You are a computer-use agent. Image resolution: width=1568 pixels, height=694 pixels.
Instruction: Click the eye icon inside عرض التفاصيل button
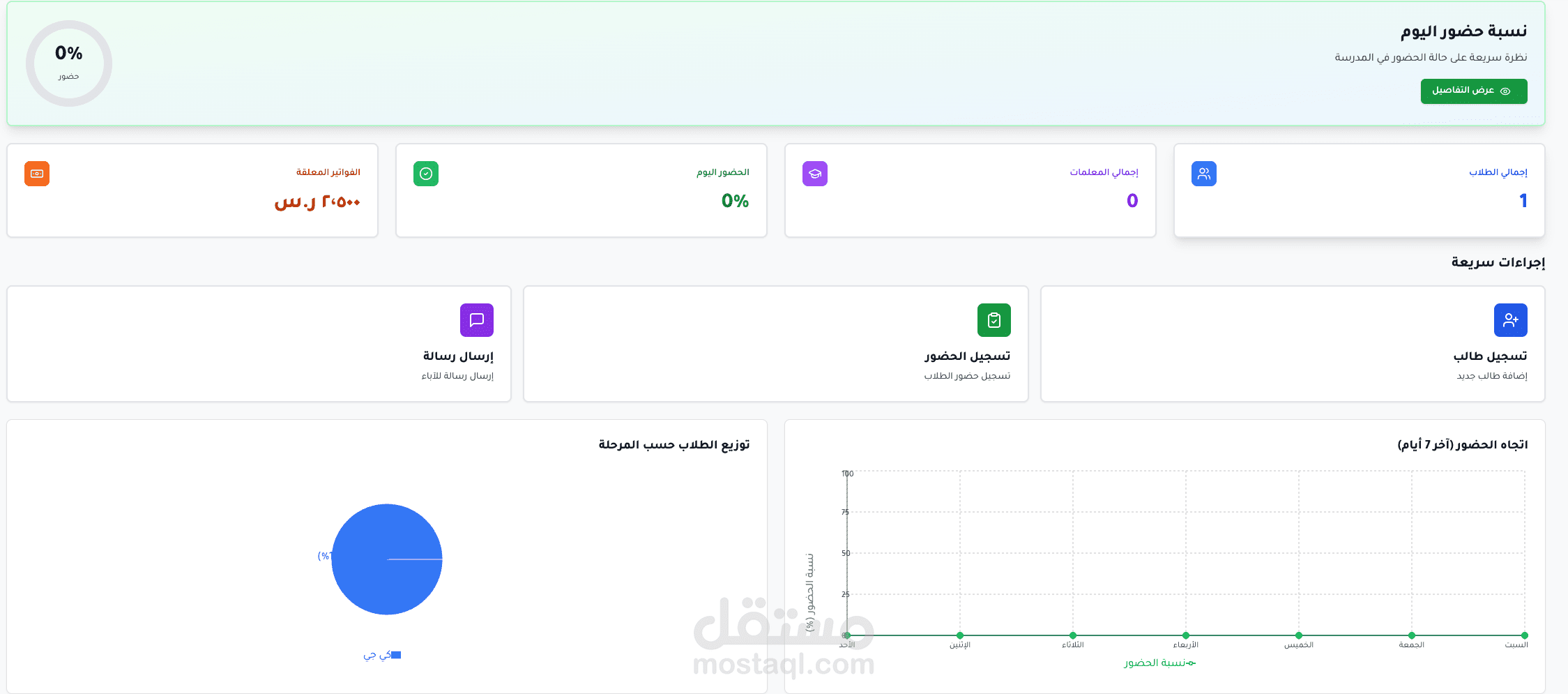1507,91
